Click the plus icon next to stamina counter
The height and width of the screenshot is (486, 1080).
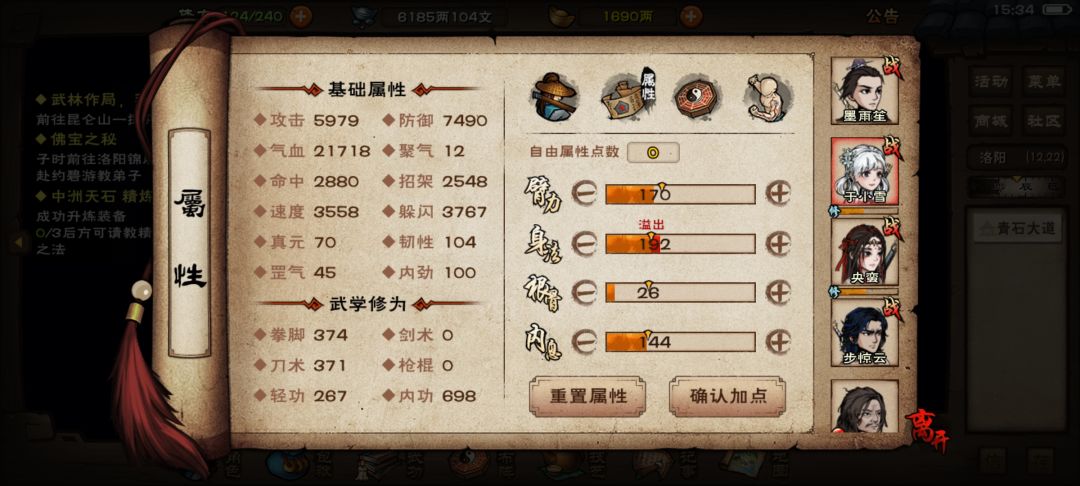point(300,16)
